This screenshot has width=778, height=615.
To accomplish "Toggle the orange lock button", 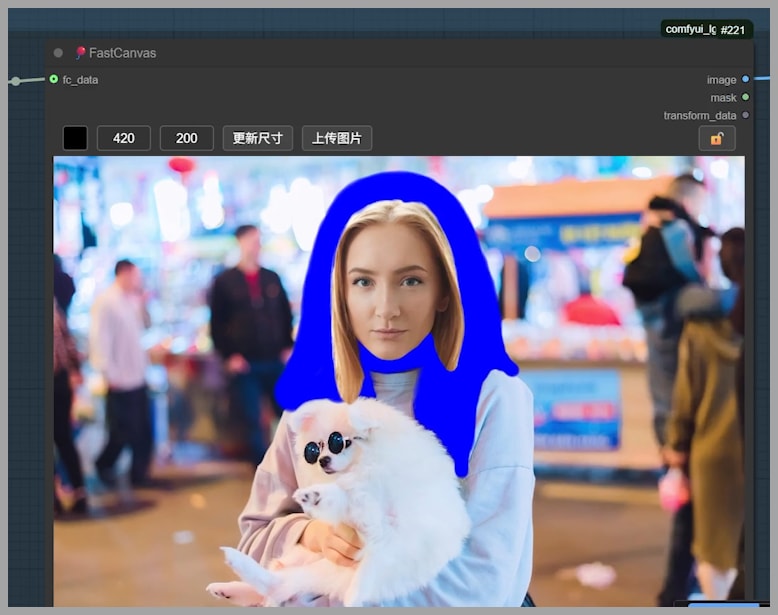I will tap(716, 138).
